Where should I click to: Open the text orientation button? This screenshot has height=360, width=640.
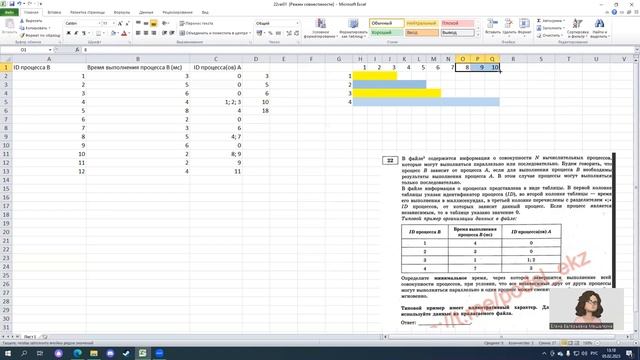[165, 23]
